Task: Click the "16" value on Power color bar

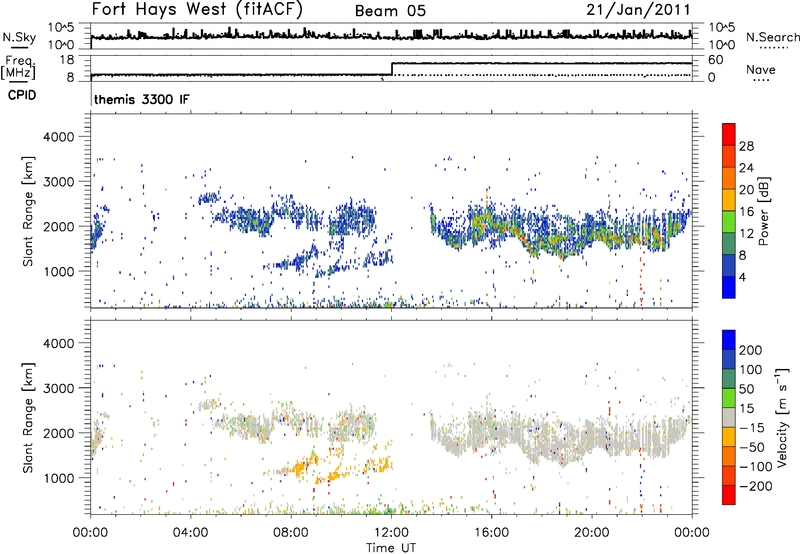Action: pos(746,212)
